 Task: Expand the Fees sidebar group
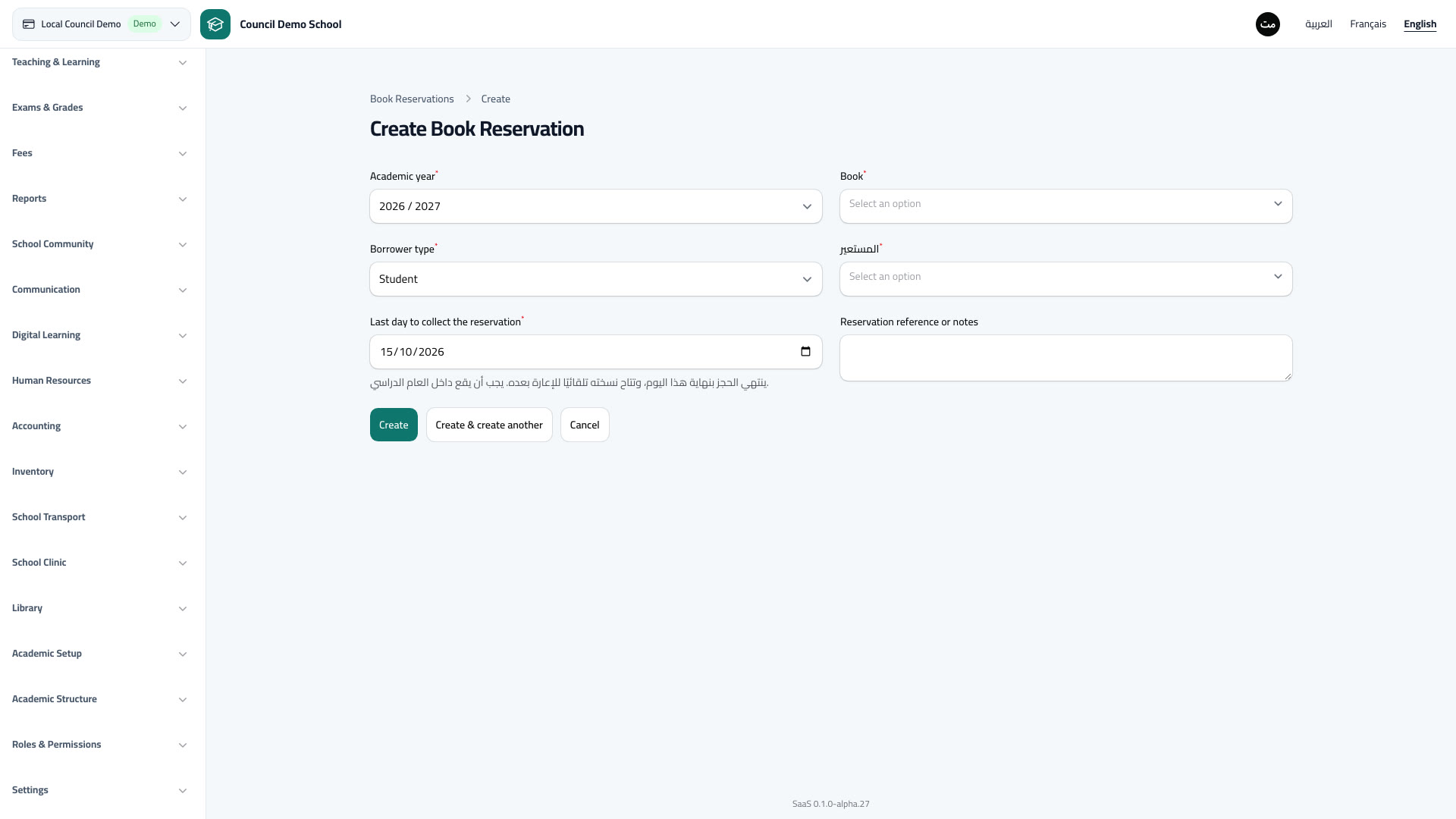pos(99,153)
